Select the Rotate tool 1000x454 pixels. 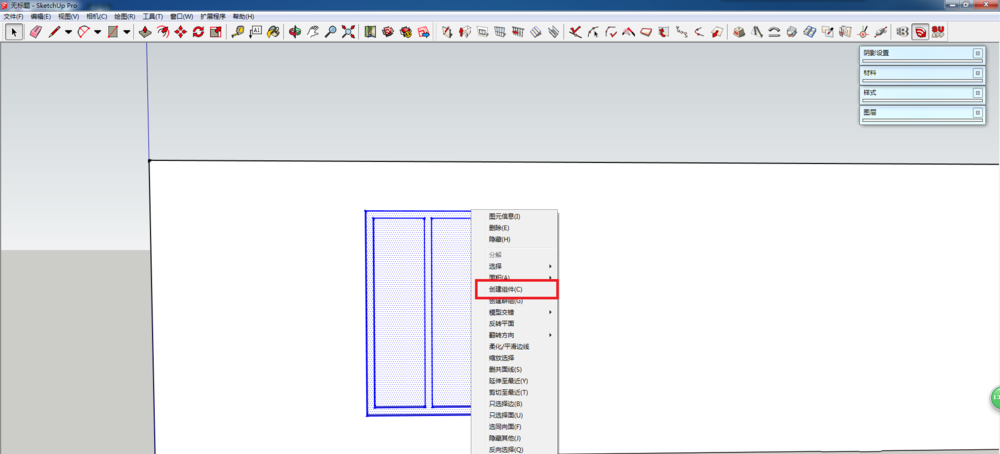point(198,32)
